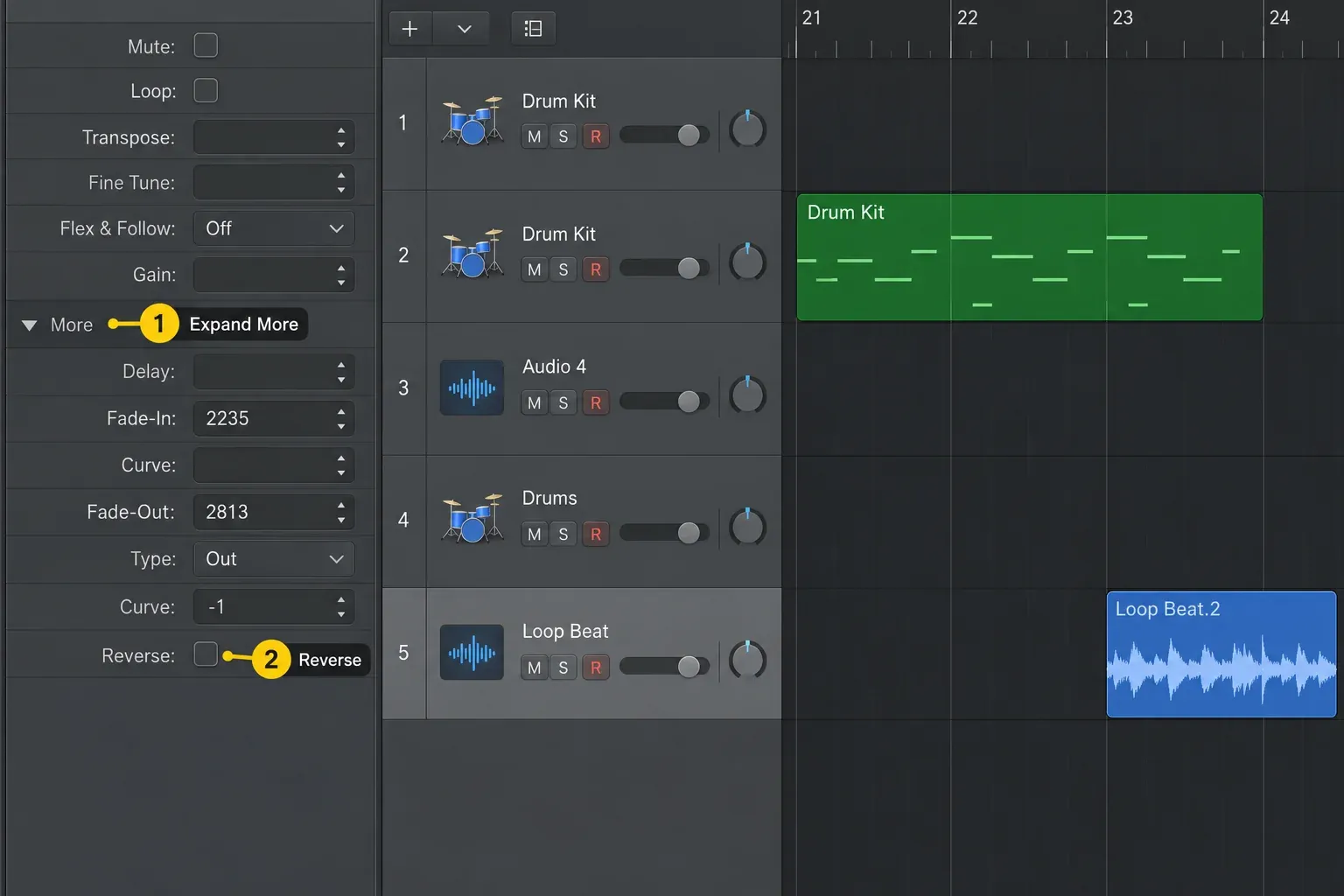Click volume slider on Loop Beat track
1344x896 pixels.
pyautogui.click(x=664, y=667)
